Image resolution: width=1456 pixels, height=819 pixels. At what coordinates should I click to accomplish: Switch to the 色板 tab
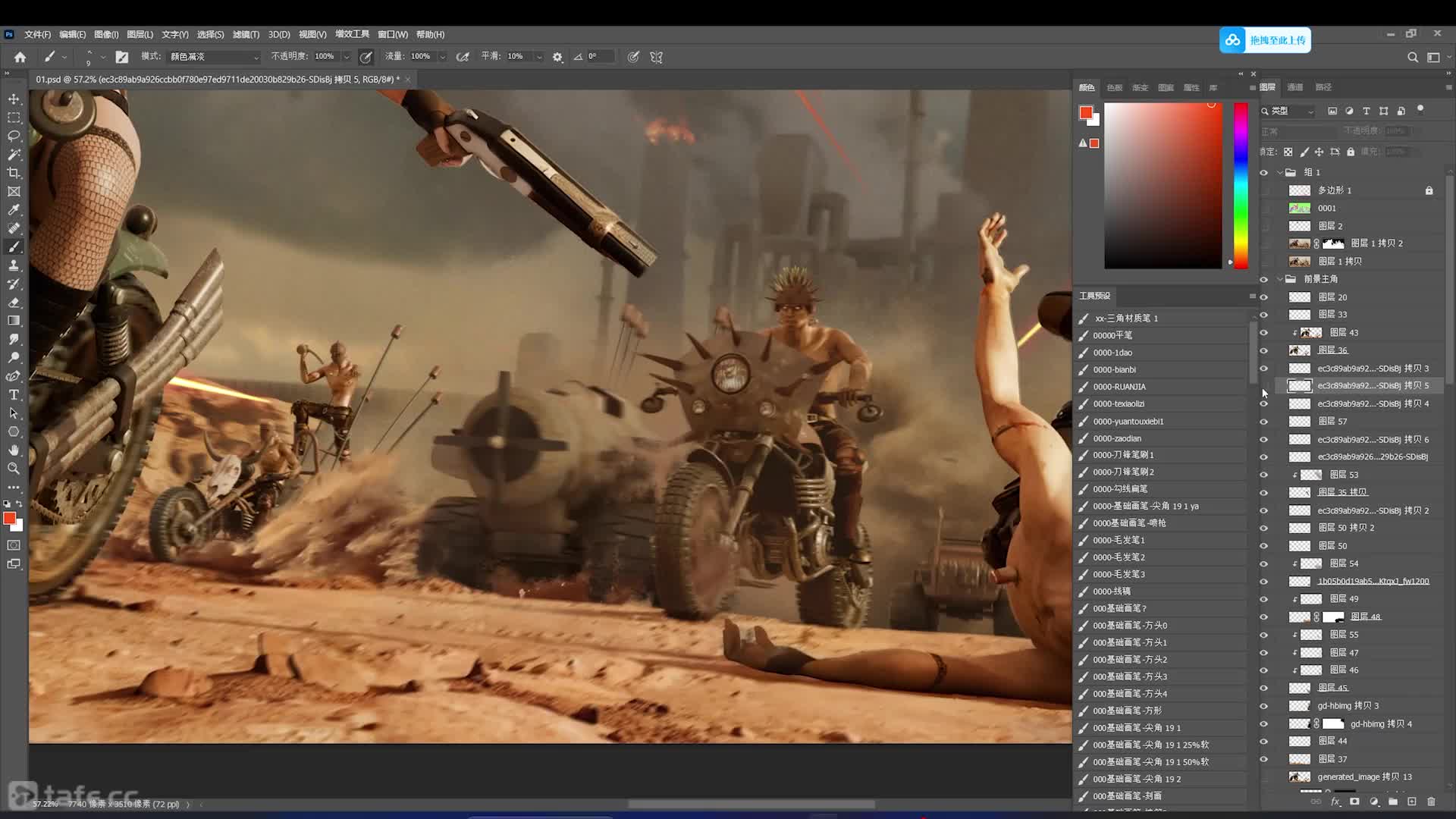(1114, 88)
